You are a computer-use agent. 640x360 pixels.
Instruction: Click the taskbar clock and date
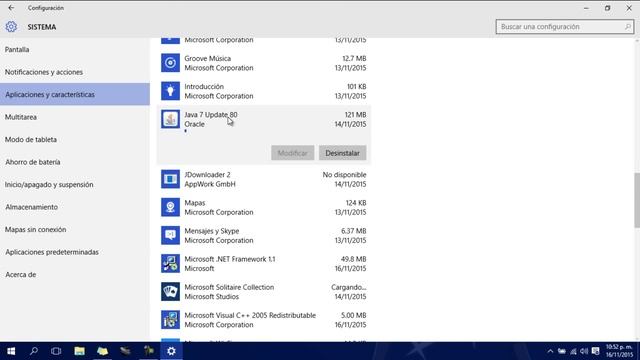619,351
